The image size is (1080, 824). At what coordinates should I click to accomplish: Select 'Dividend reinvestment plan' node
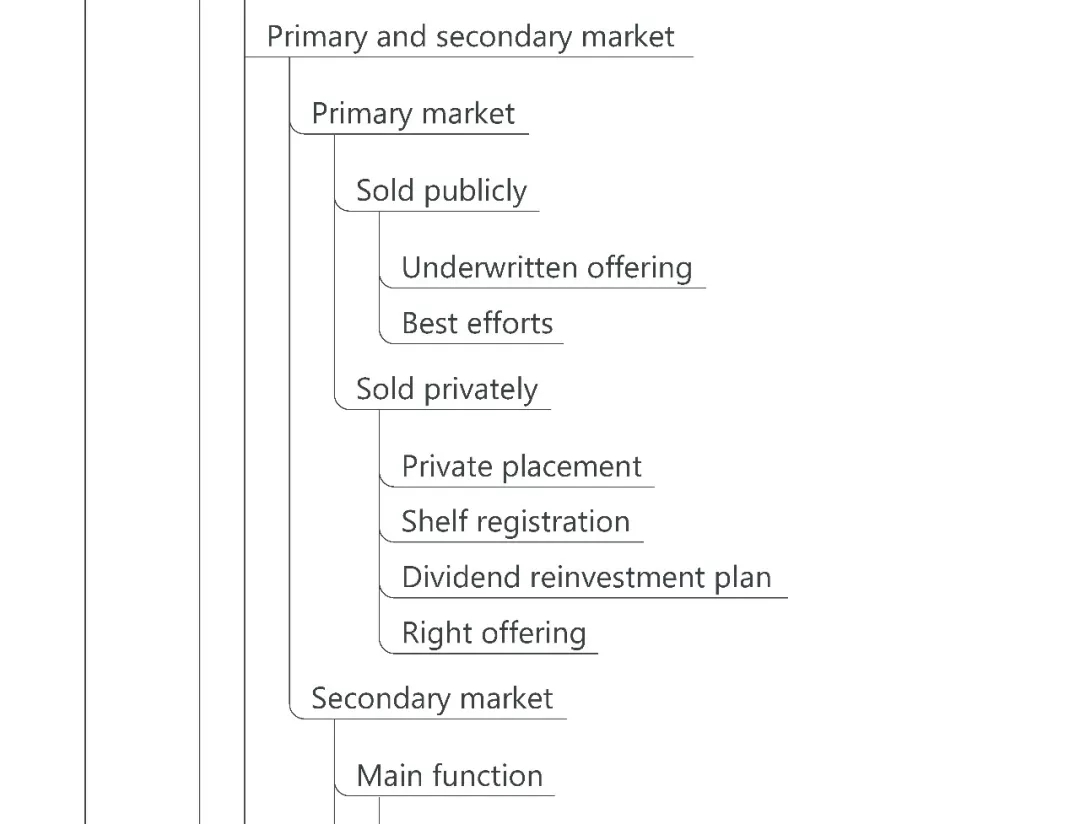point(586,577)
